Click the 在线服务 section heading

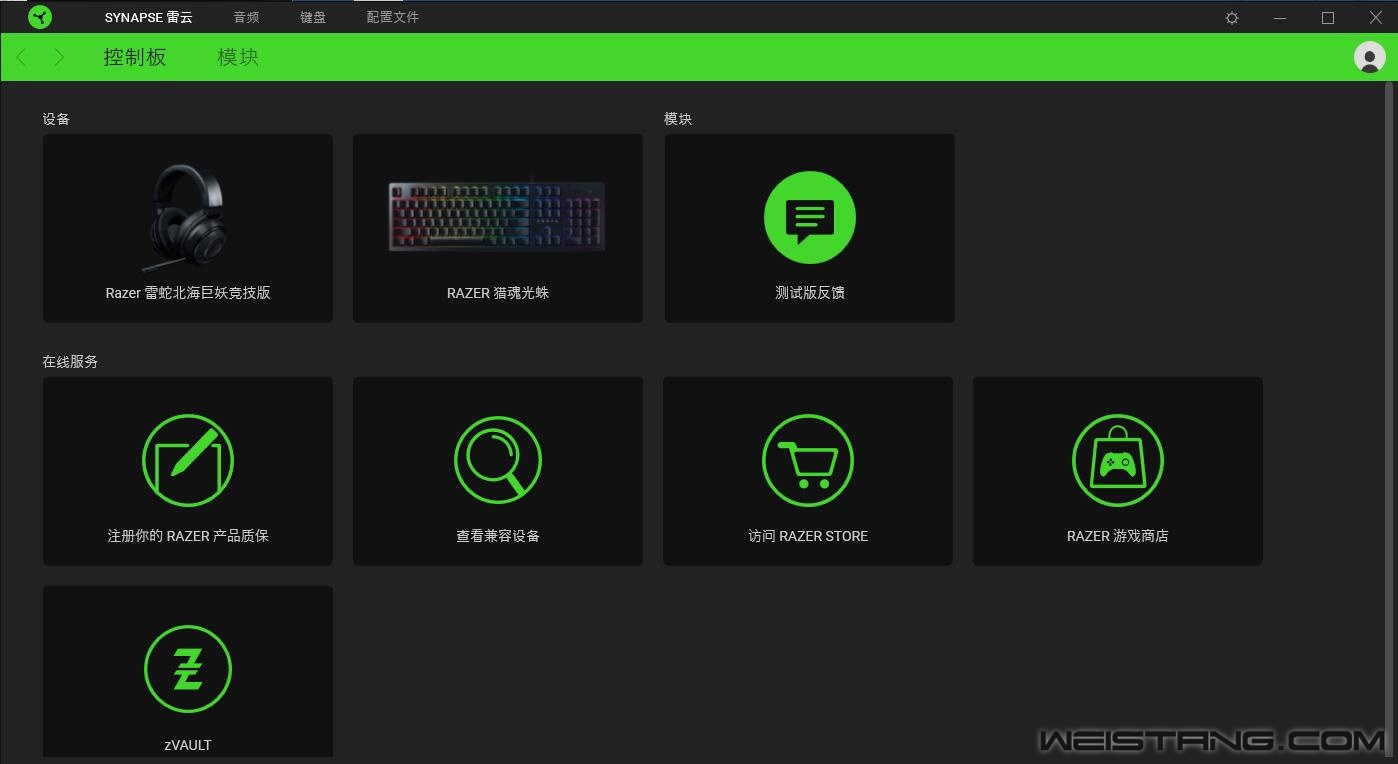(x=70, y=362)
